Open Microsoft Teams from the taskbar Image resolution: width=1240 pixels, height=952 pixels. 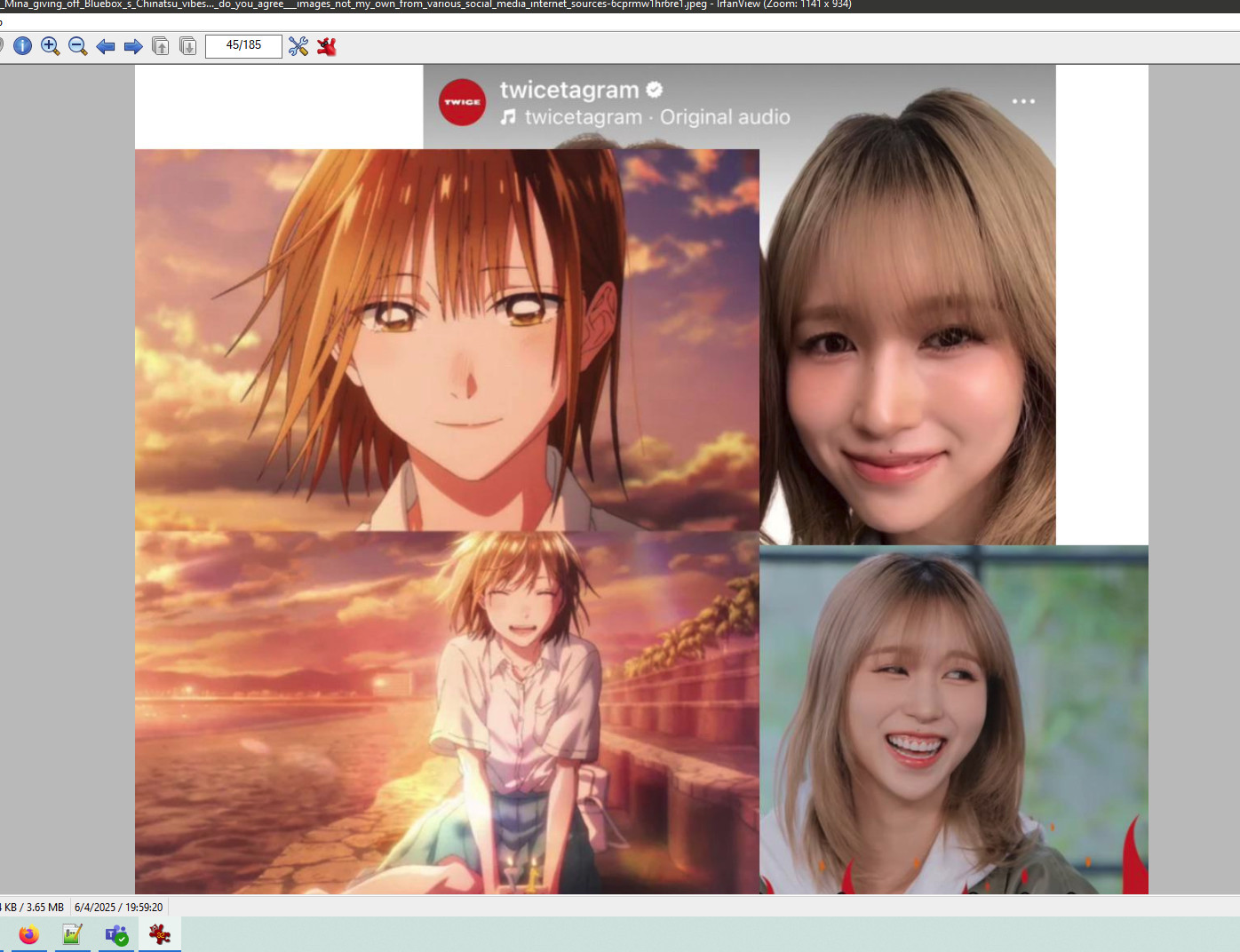tap(116, 934)
